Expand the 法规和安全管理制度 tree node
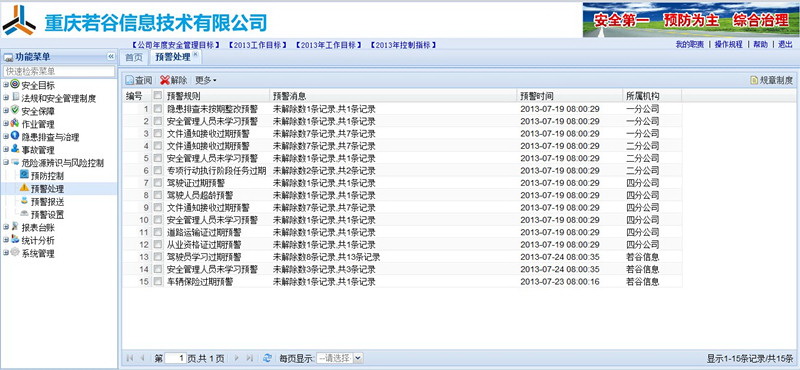Screen dimensions: 800x370 6,98
